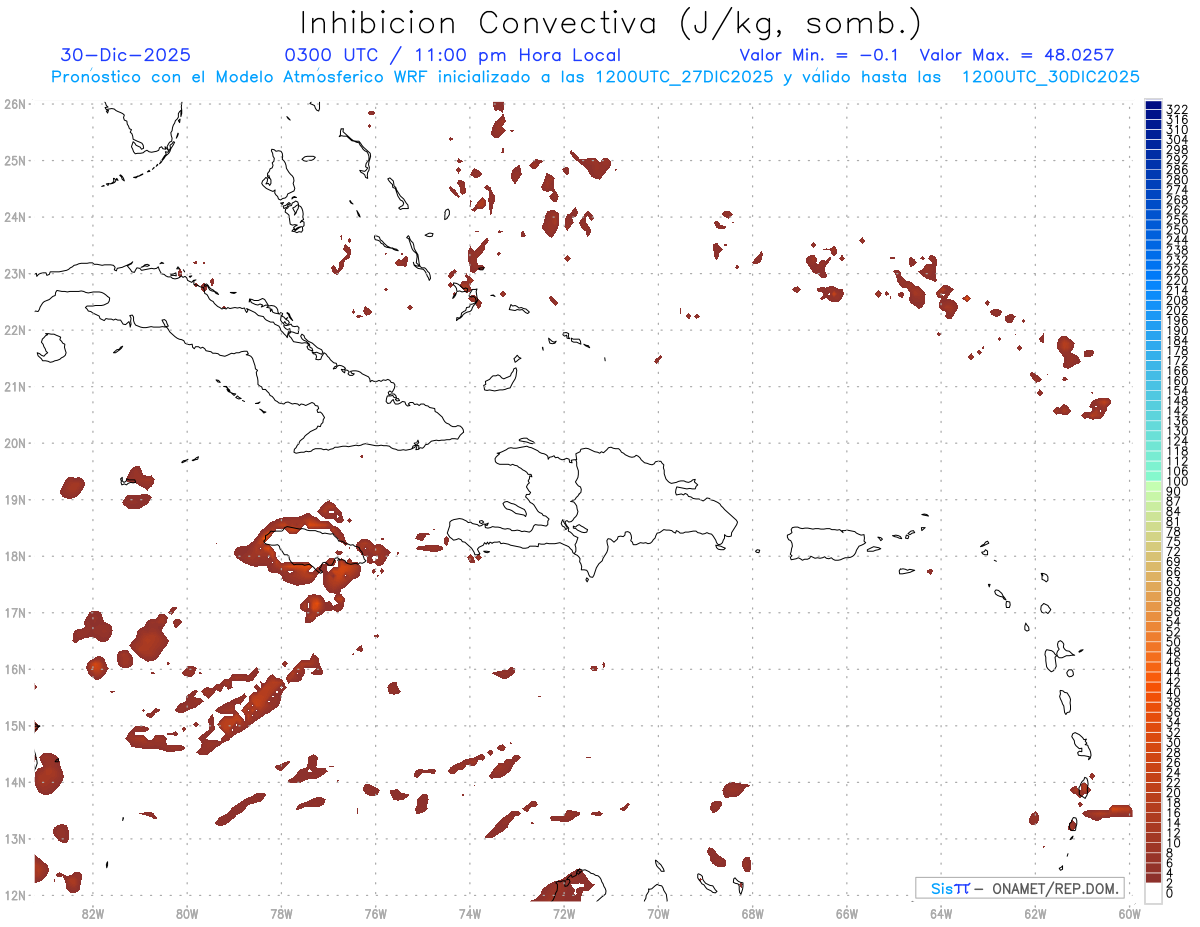Image resolution: width=1200 pixels, height=927 pixels.
Task: Click the 26N latitude label
Action: [15, 104]
